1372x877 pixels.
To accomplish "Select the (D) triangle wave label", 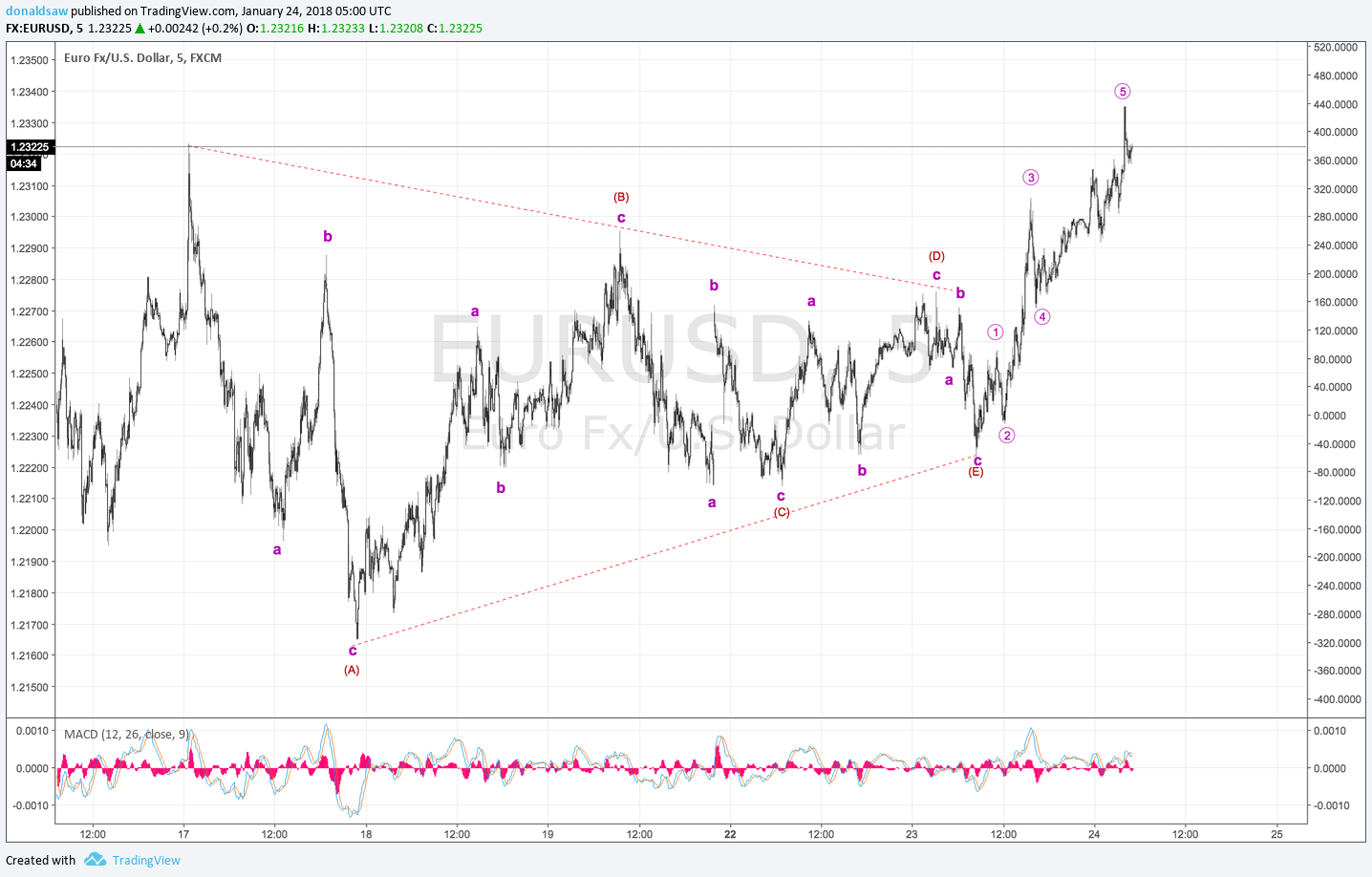I will tap(936, 256).
